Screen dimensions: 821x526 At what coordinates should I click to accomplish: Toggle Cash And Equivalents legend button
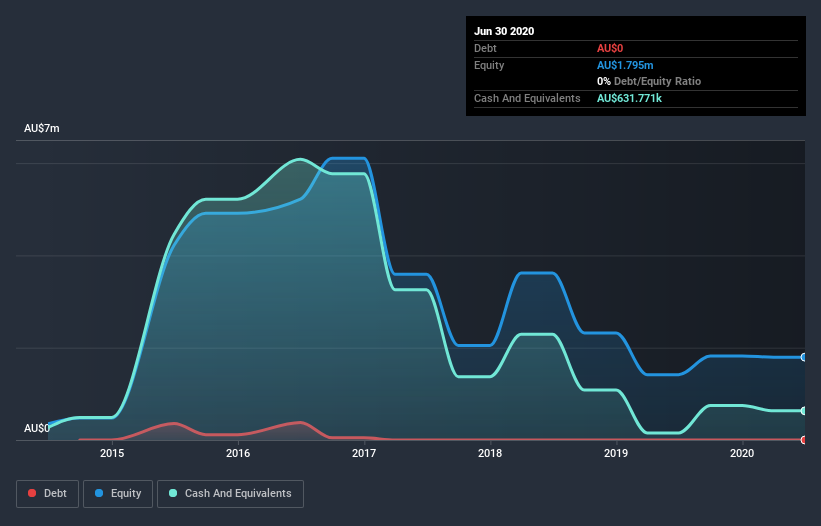[230, 494]
